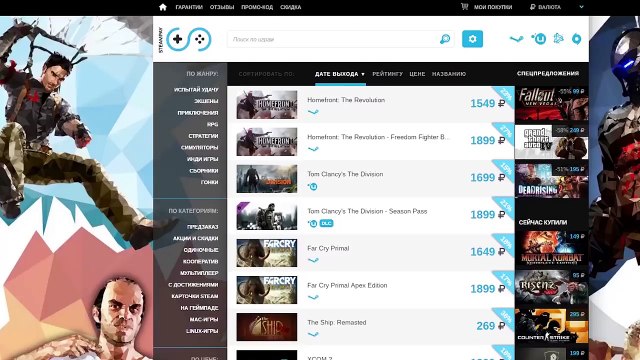The image size is (640, 360).
Task: Toggle sort direction arrow by ДАТЕ ВЫХОДА
Action: pyautogui.click(x=363, y=74)
